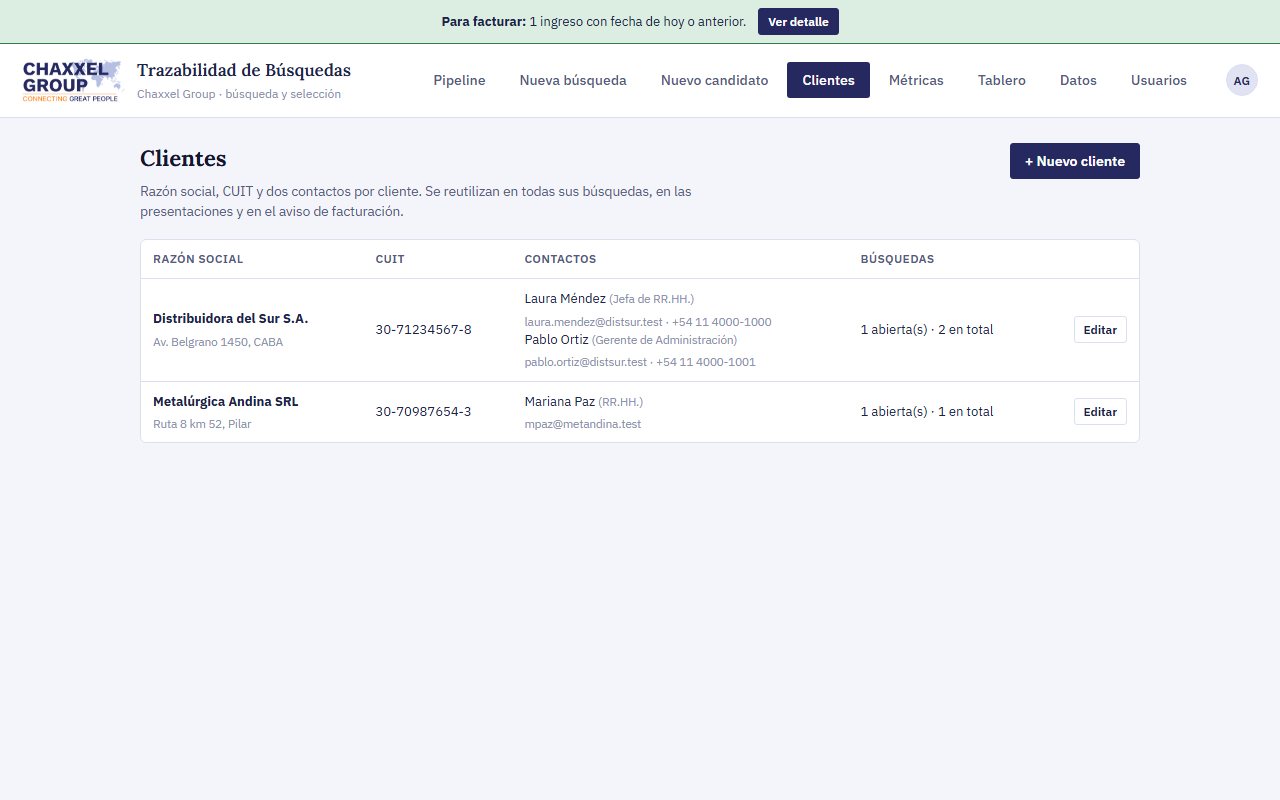Viewport: 1280px width, 800px height.
Task: Click Ver detalle in billing banner
Action: 798,22
